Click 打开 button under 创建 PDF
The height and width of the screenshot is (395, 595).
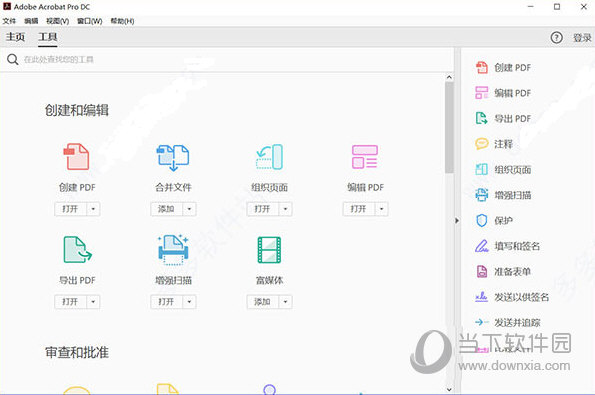pos(71,209)
